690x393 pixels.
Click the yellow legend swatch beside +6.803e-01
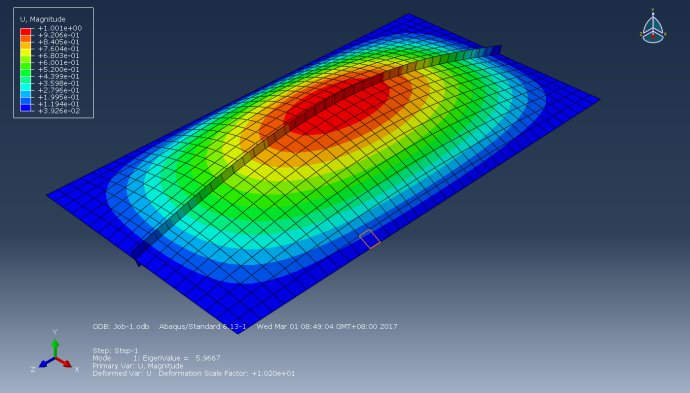(x=26, y=56)
